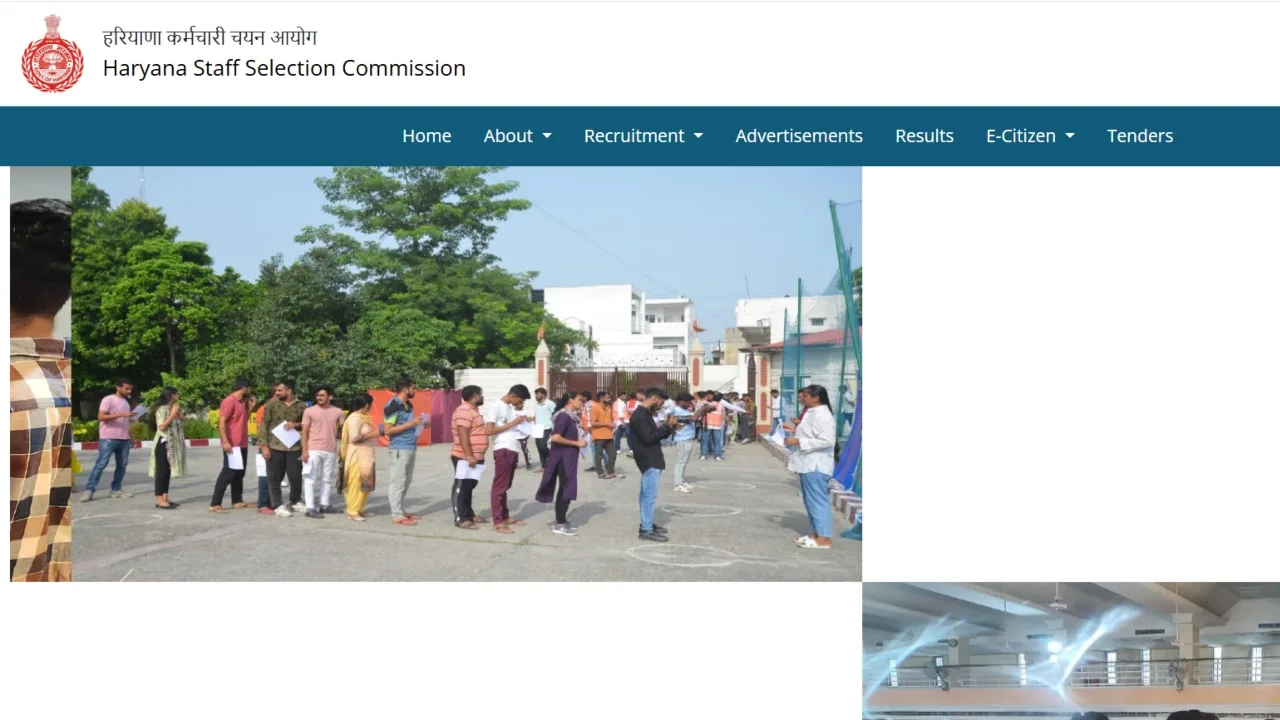Click the woman in white shirt in photo
This screenshot has width=1280, height=720.
pos(813,465)
